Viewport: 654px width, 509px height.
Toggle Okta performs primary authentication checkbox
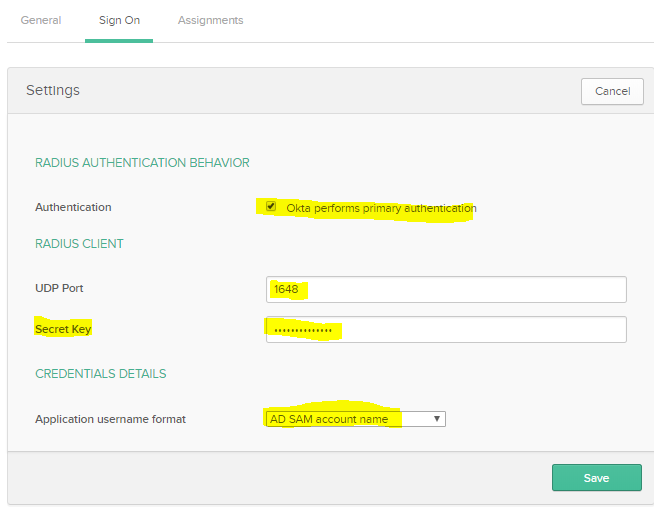pyautogui.click(x=271, y=207)
